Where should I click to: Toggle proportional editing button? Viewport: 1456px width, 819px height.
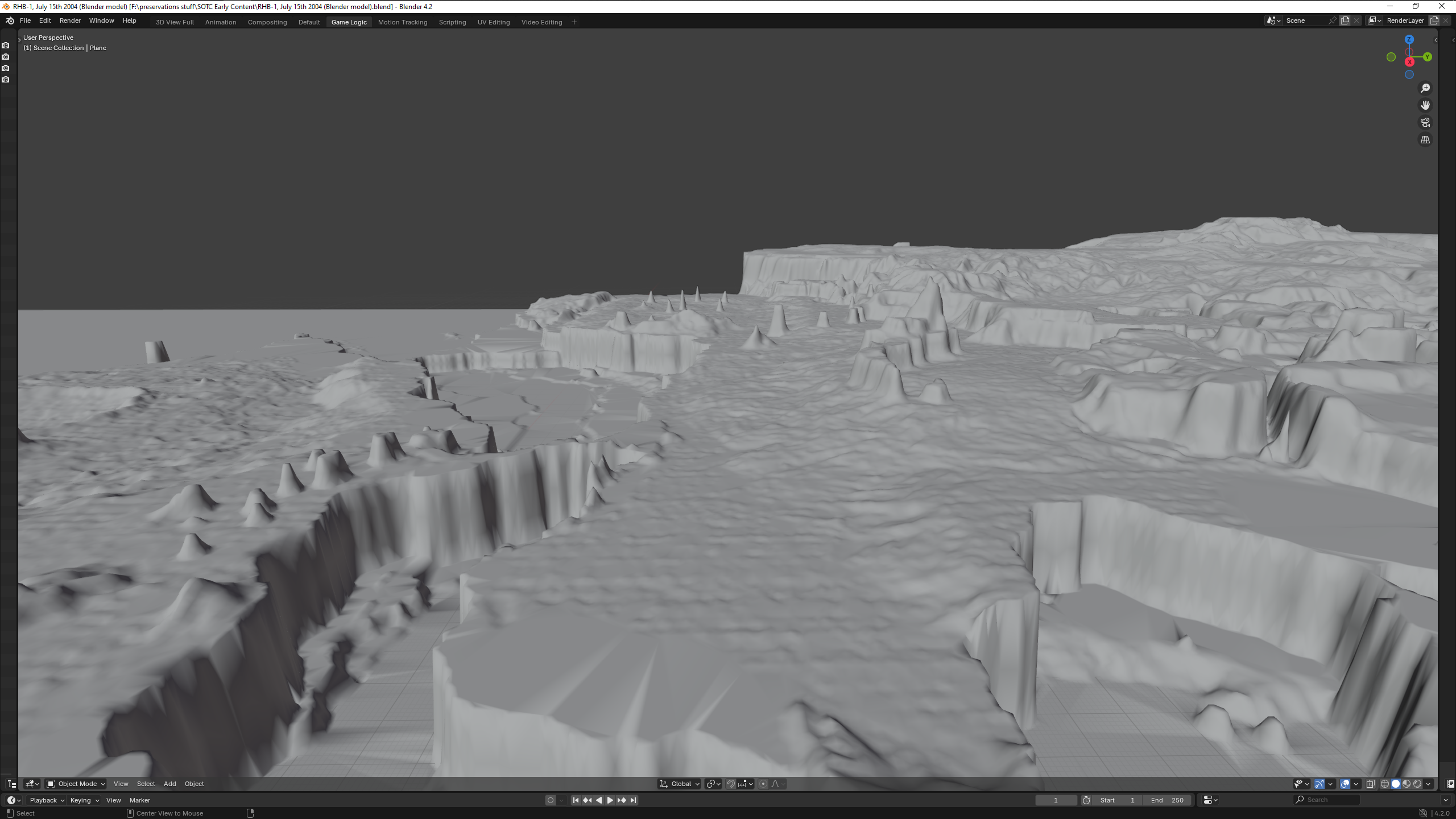[763, 784]
